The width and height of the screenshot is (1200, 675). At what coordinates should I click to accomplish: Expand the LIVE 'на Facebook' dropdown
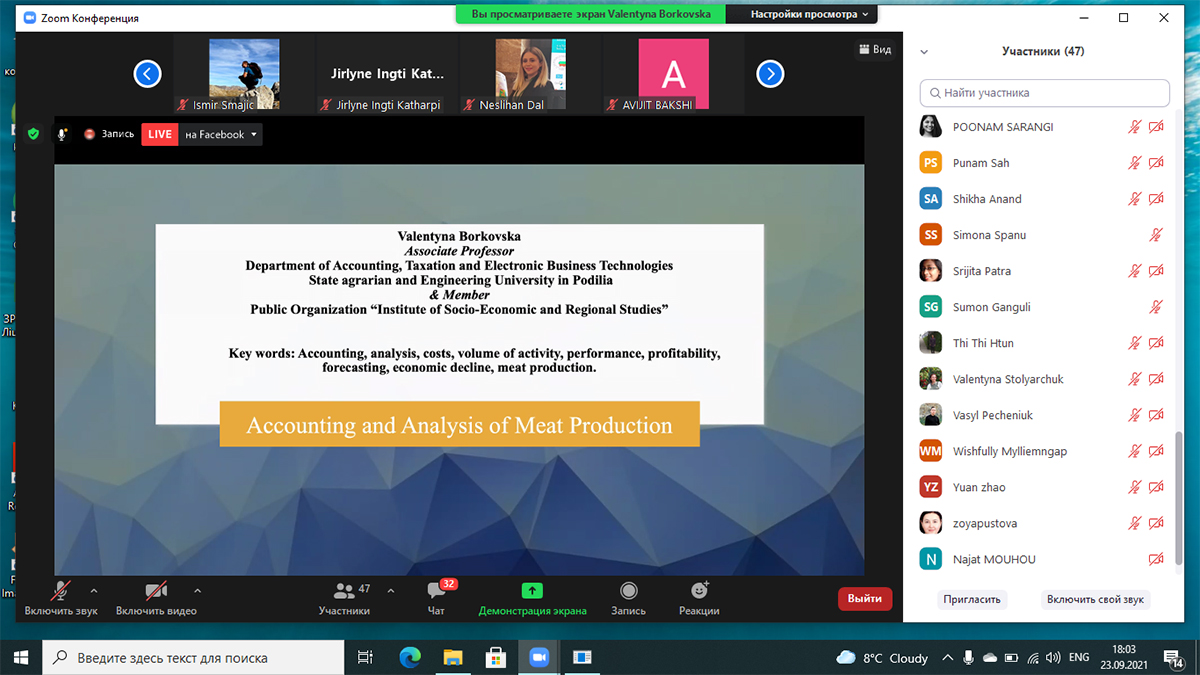(254, 135)
